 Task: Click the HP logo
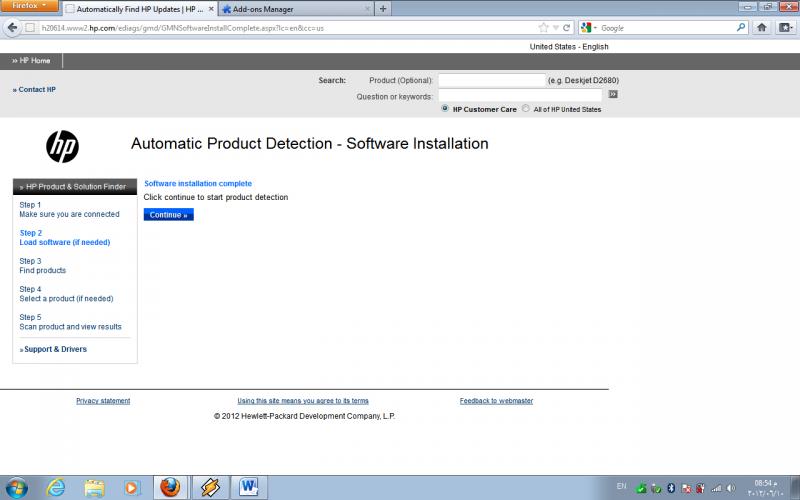tap(62, 146)
